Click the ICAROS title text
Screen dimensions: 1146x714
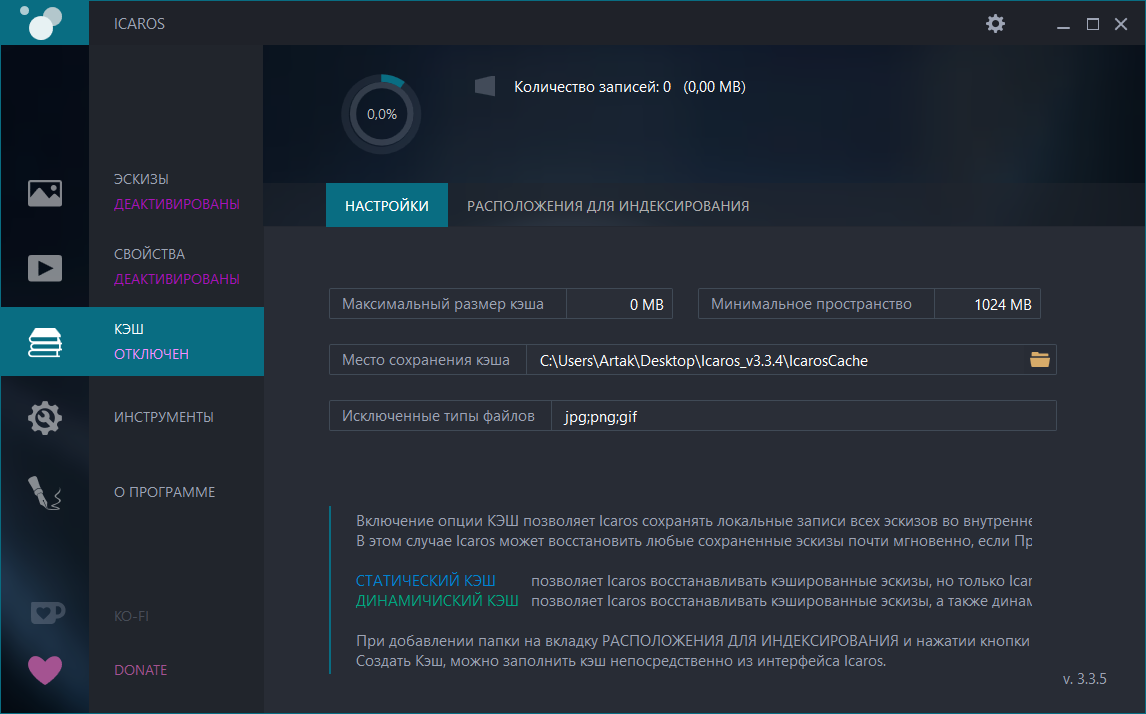pyautogui.click(x=139, y=23)
